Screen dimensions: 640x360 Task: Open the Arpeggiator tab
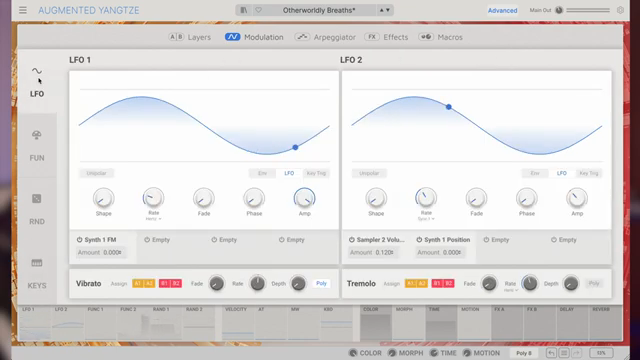(x=325, y=37)
